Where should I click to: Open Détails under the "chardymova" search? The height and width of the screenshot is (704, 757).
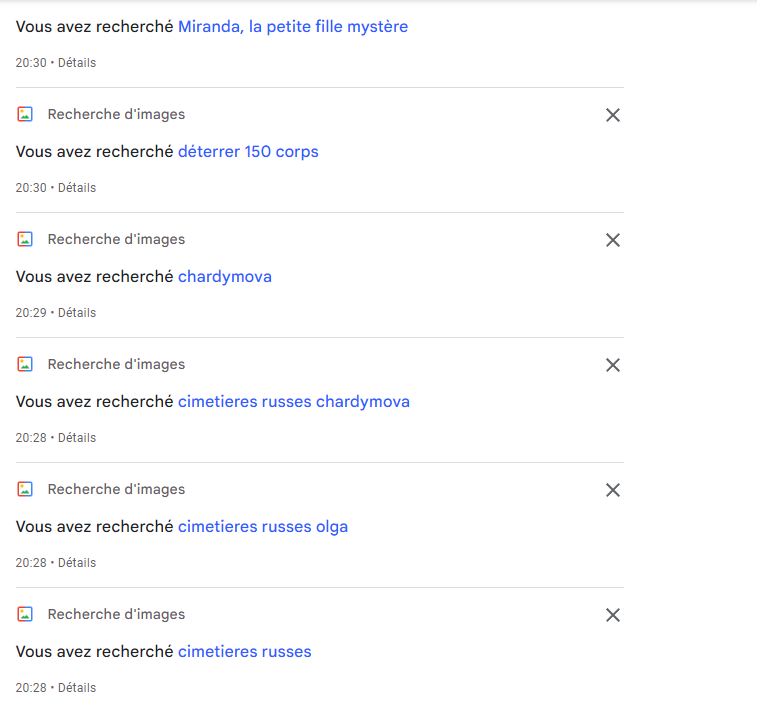(77, 313)
